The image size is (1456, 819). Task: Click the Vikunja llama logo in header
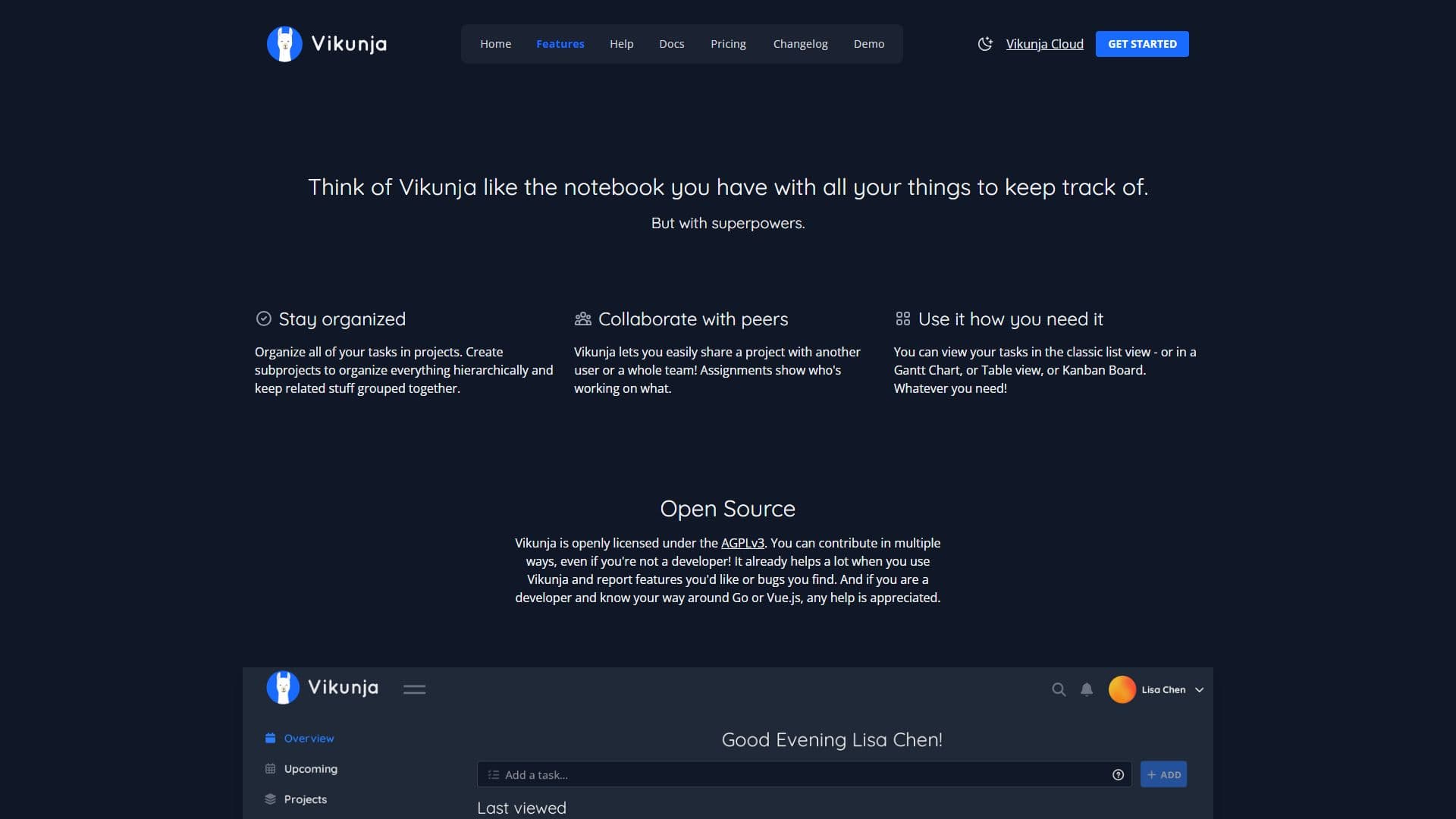284,44
